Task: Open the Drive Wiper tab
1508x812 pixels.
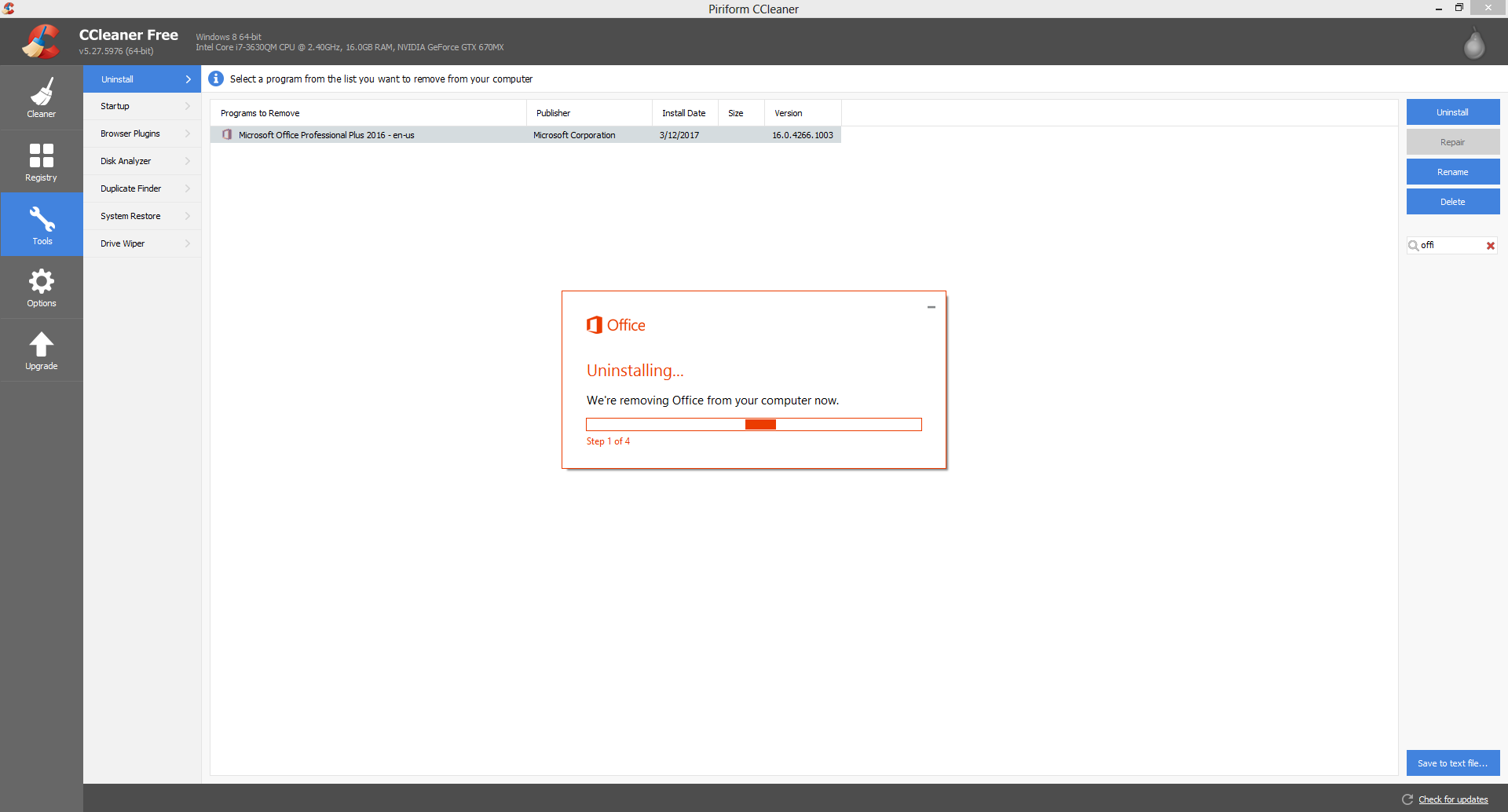Action: [142, 243]
